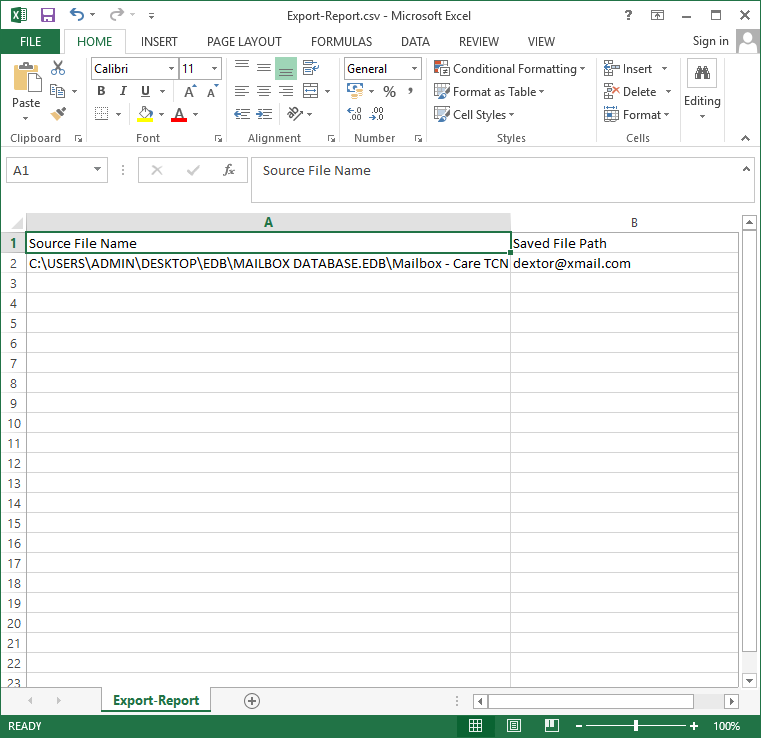Screen dimensions: 761x738
Task: Click the Redo arrow icon
Action: point(116,15)
